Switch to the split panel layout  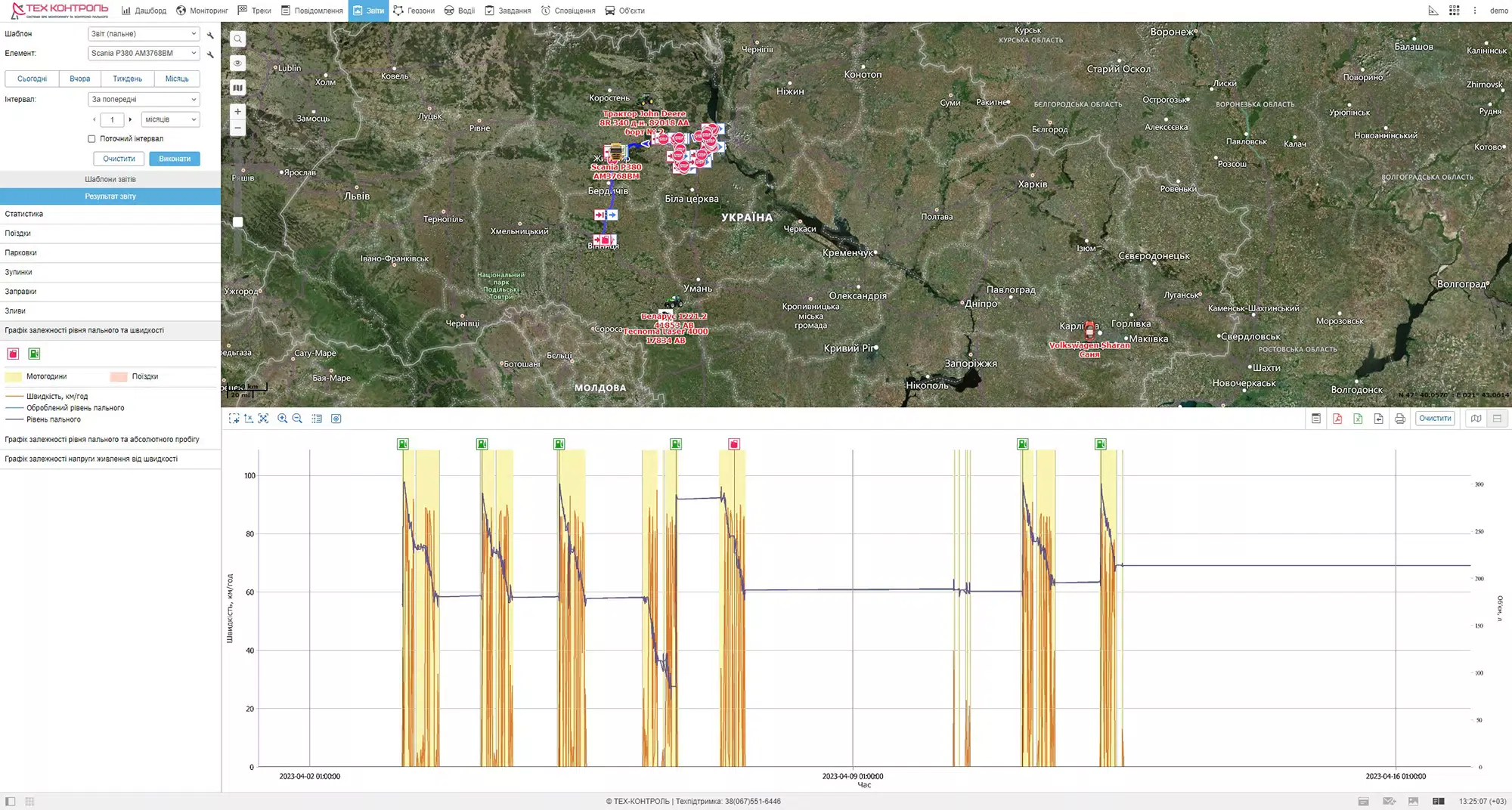click(1497, 419)
